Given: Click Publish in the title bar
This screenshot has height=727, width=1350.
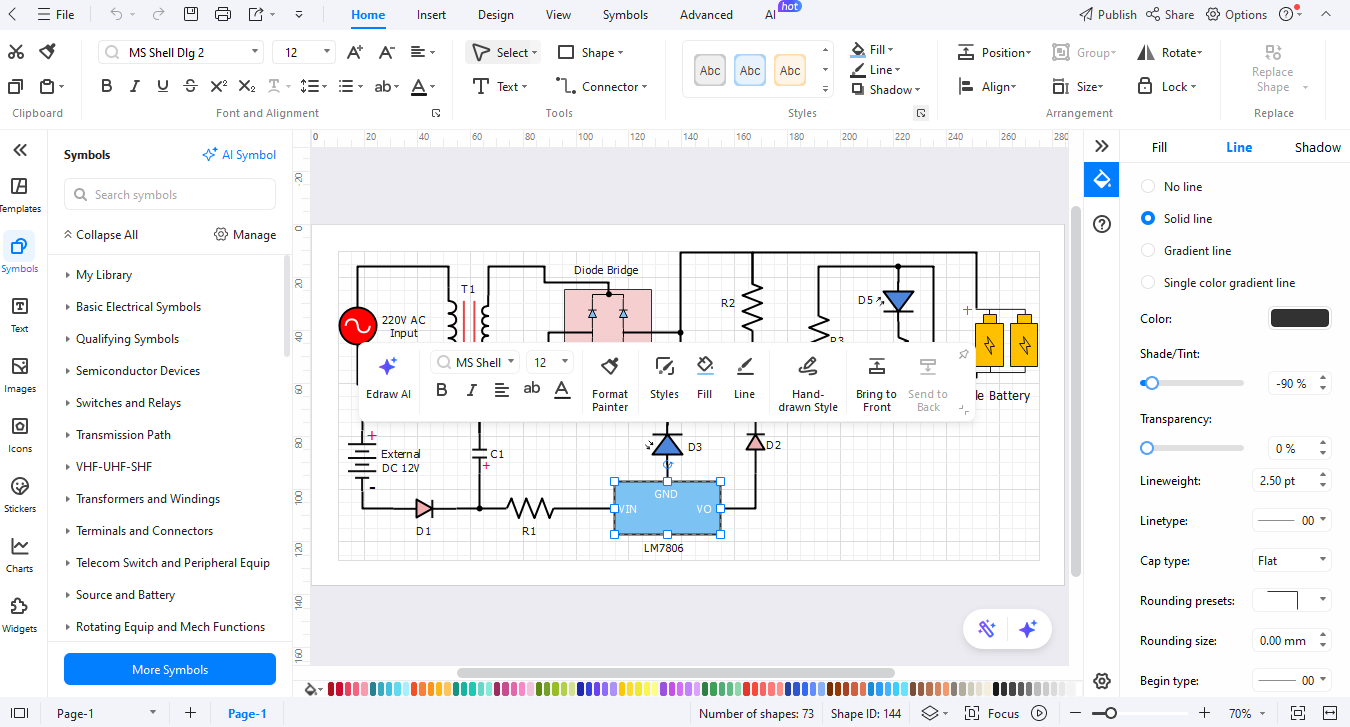Looking at the screenshot, I should [x=1108, y=15].
